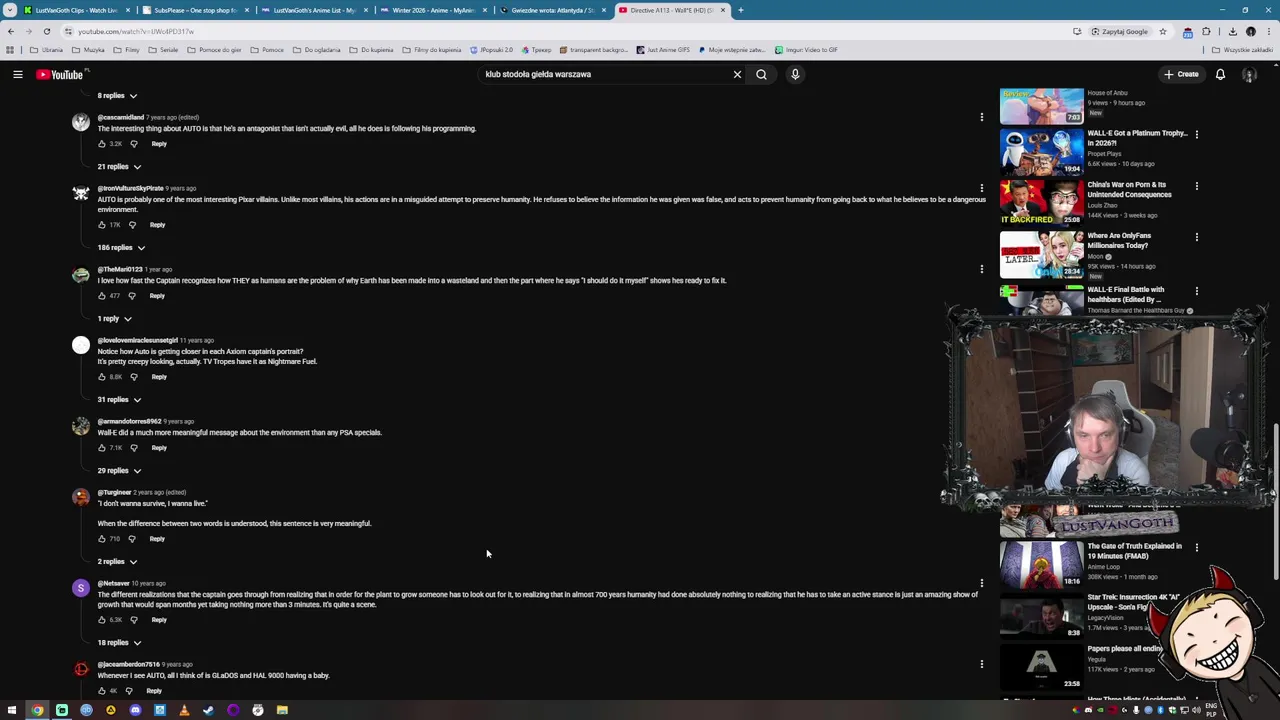Image resolution: width=1280 pixels, height=720 pixels.
Task: Open the VLC cone icon in the taskbar
Action: (184, 710)
